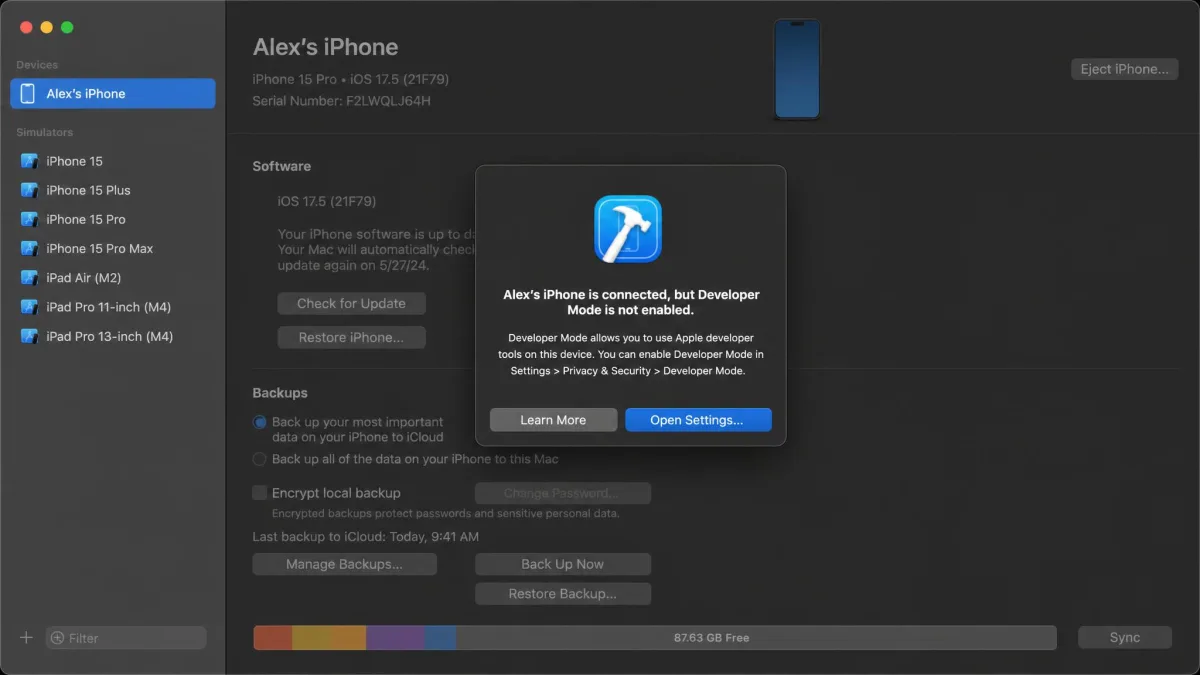This screenshot has width=1200, height=675.
Task: Click the Sync button
Action: click(1124, 637)
